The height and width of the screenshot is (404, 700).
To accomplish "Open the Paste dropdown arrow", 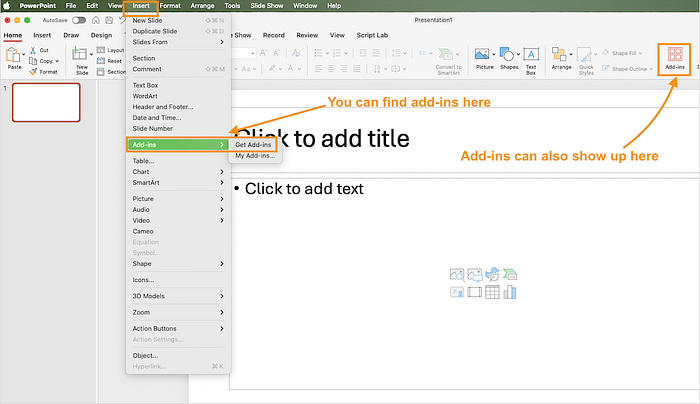I will point(24,54).
